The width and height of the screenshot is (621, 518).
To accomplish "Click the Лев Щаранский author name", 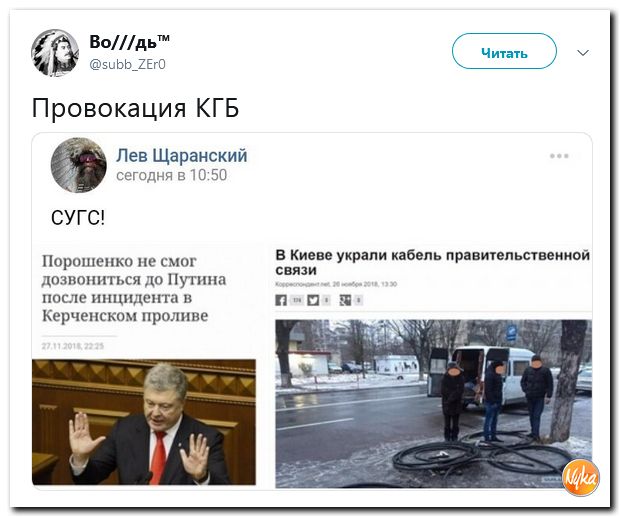I will tap(181, 156).
